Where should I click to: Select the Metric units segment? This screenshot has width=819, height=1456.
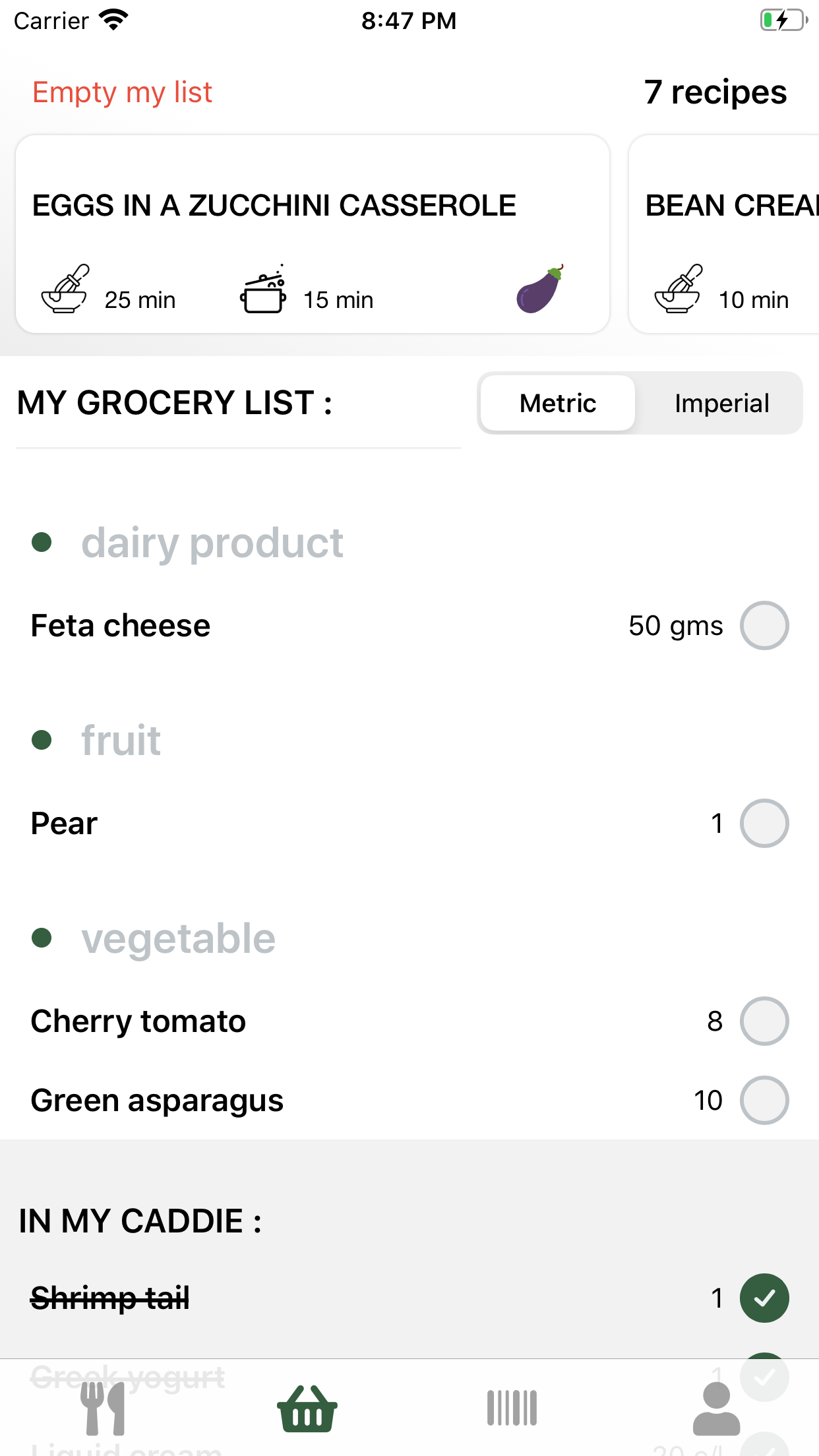[558, 404]
